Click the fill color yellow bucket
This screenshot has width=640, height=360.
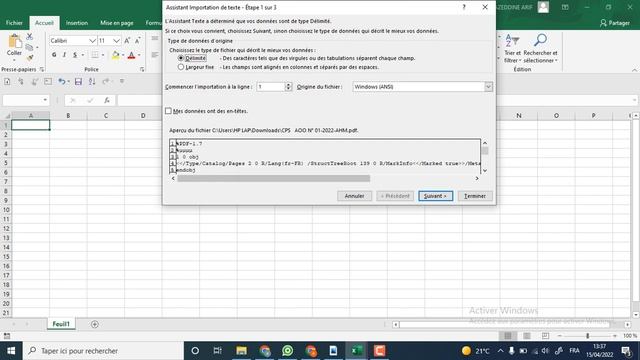click(116, 55)
